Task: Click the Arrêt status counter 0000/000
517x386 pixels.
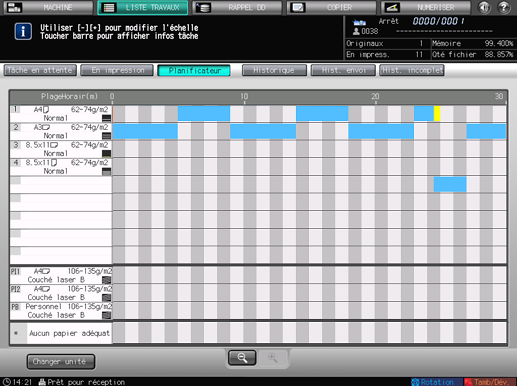Action: 438,21
